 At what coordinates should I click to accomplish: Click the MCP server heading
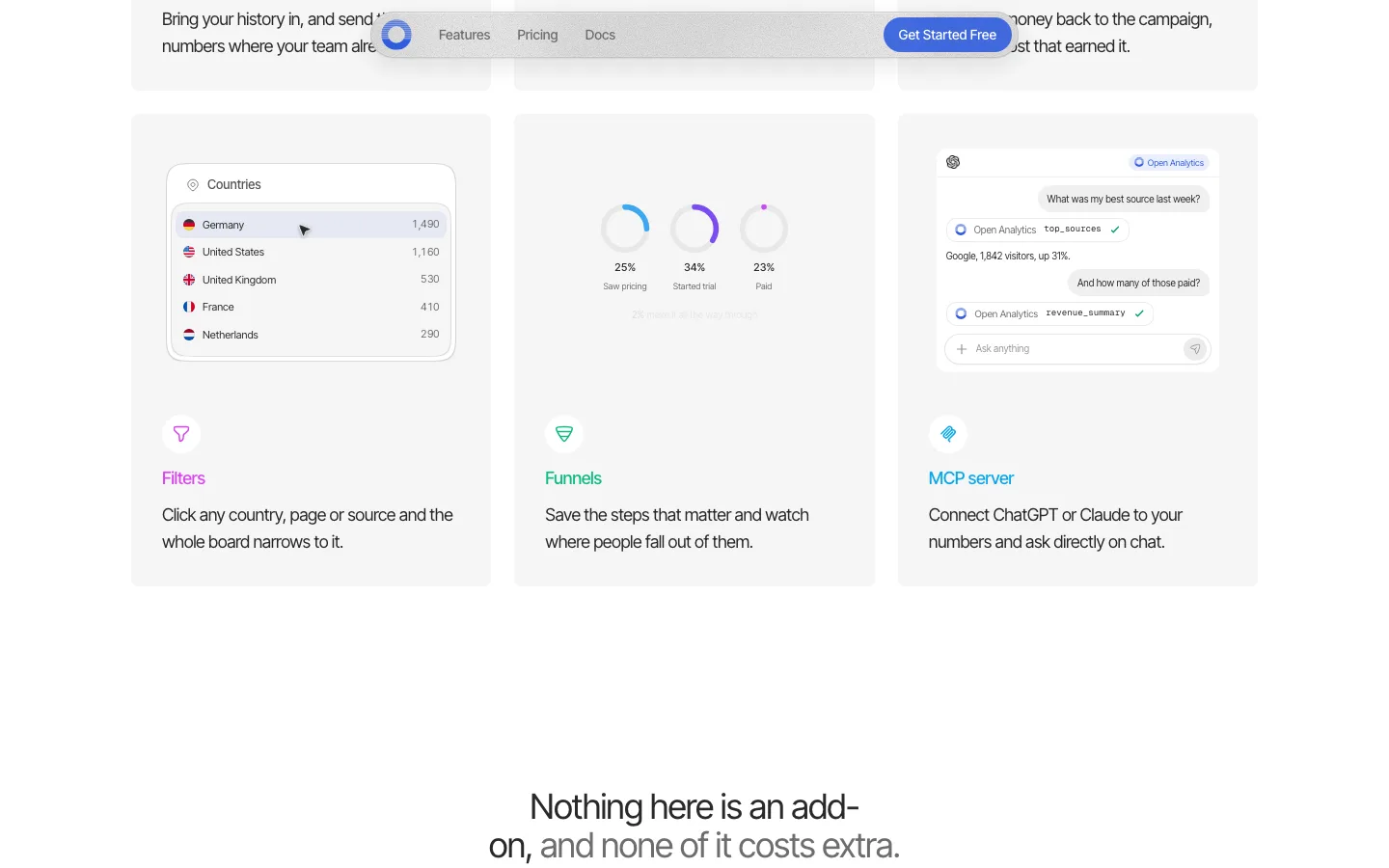970,478
